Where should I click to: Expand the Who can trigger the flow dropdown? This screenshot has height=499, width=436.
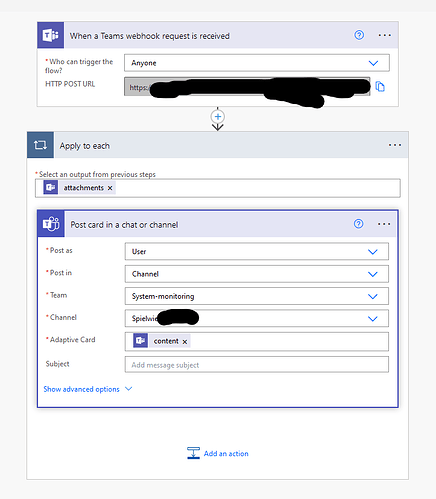(x=257, y=63)
